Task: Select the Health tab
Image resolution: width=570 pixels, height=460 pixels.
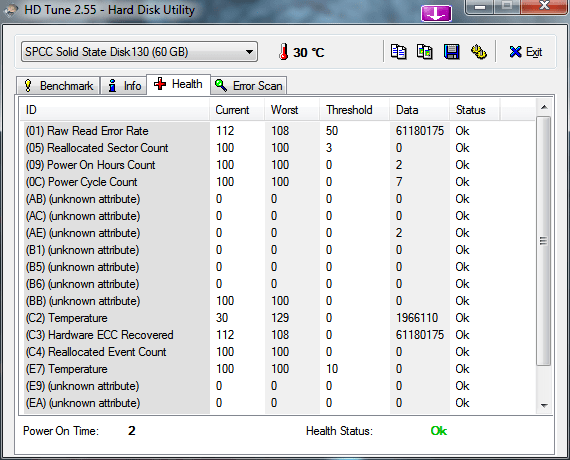Action: [x=178, y=84]
